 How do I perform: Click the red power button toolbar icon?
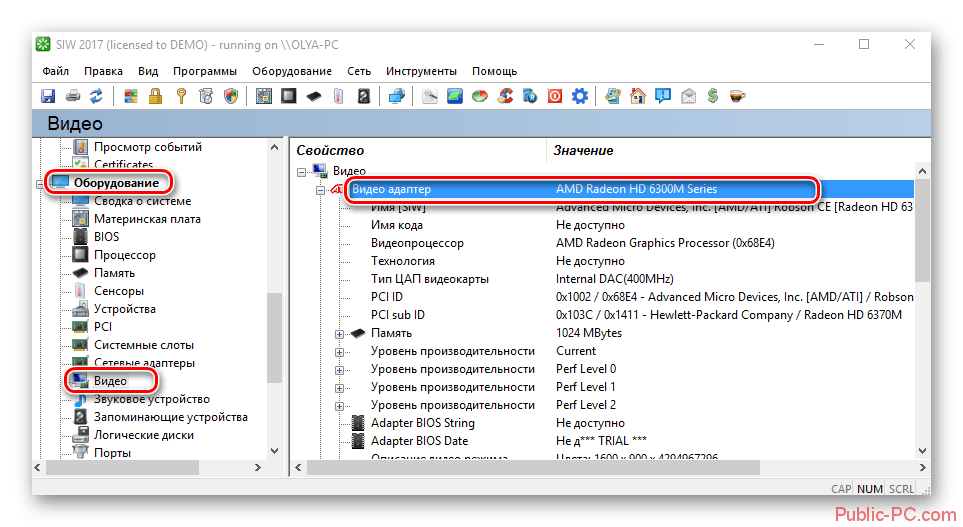coord(555,97)
